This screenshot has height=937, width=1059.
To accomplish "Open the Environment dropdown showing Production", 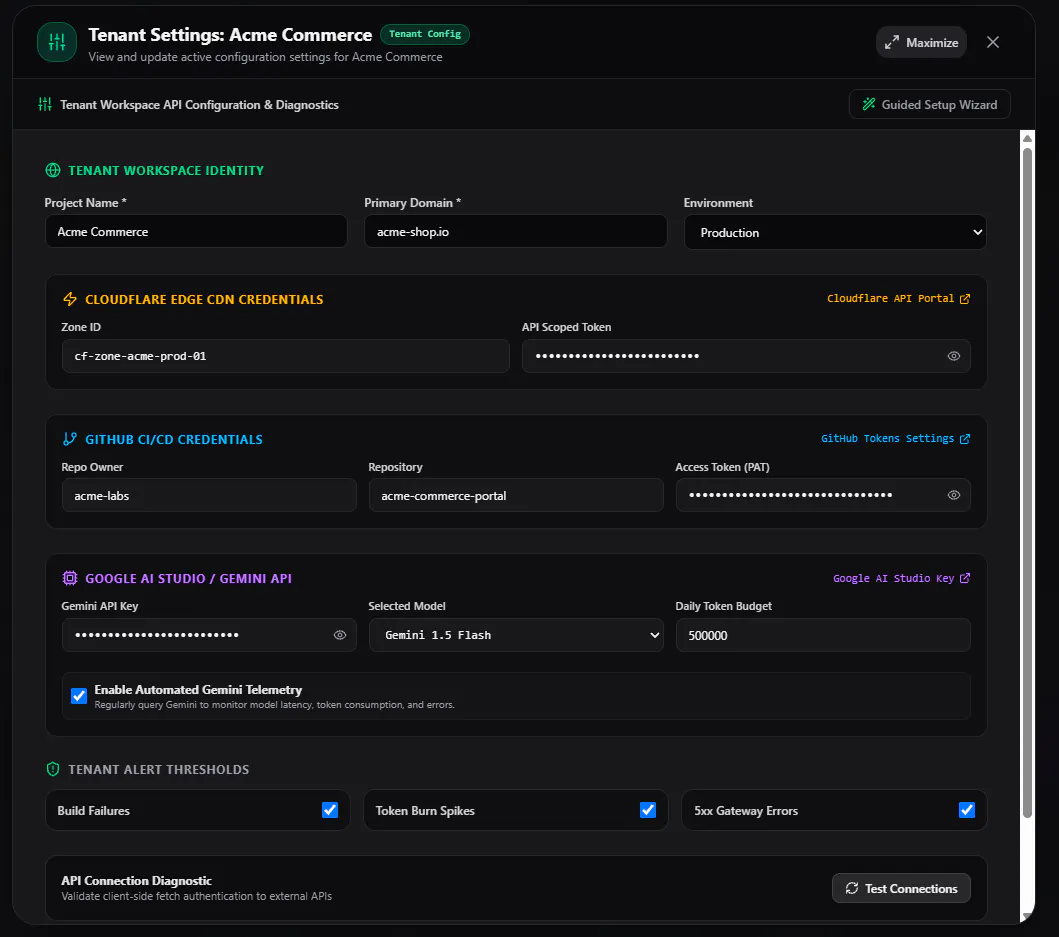I will [x=835, y=232].
